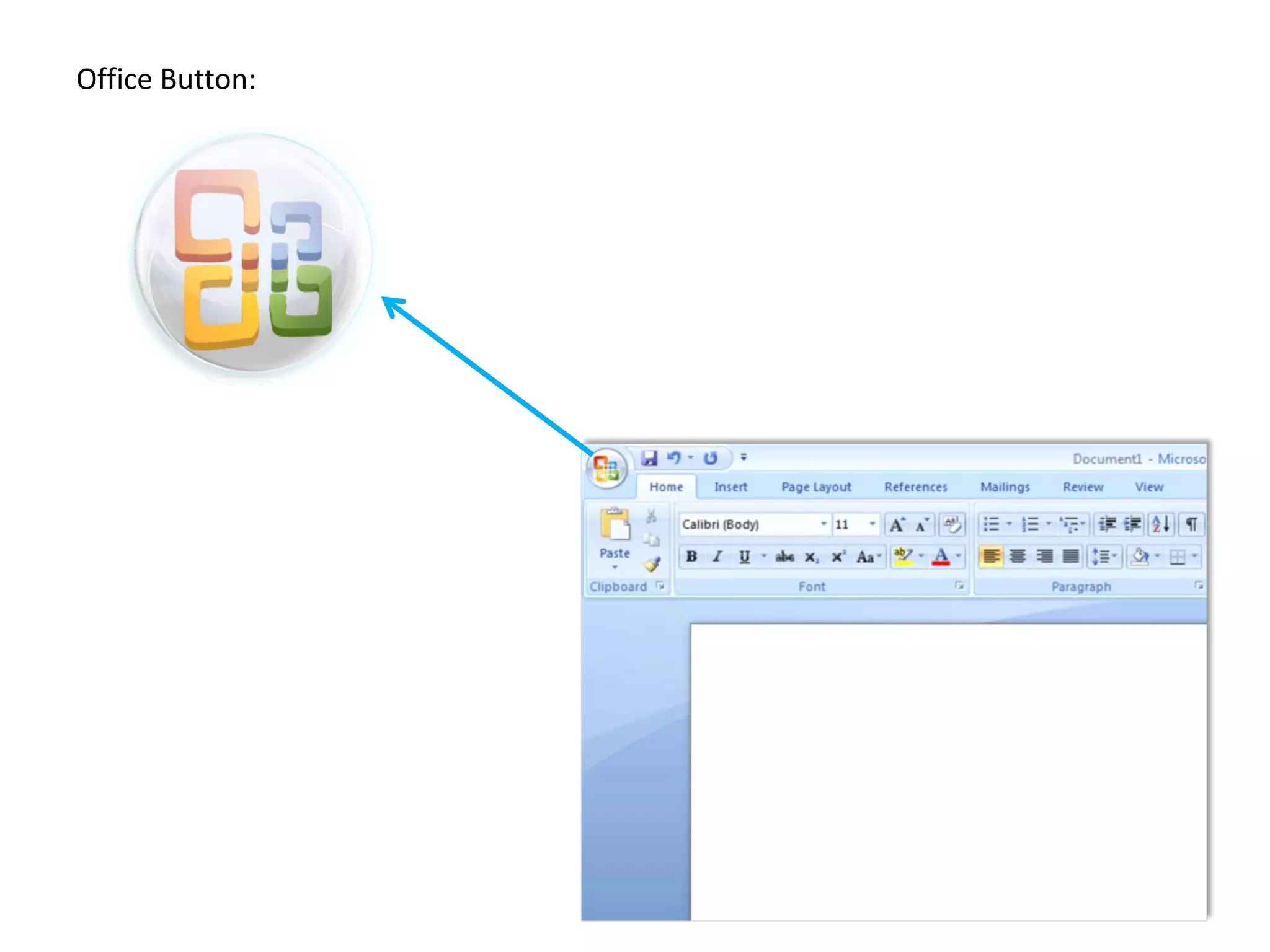This screenshot has width=1270, height=952.
Task: Toggle italic formatting
Action: (717, 557)
